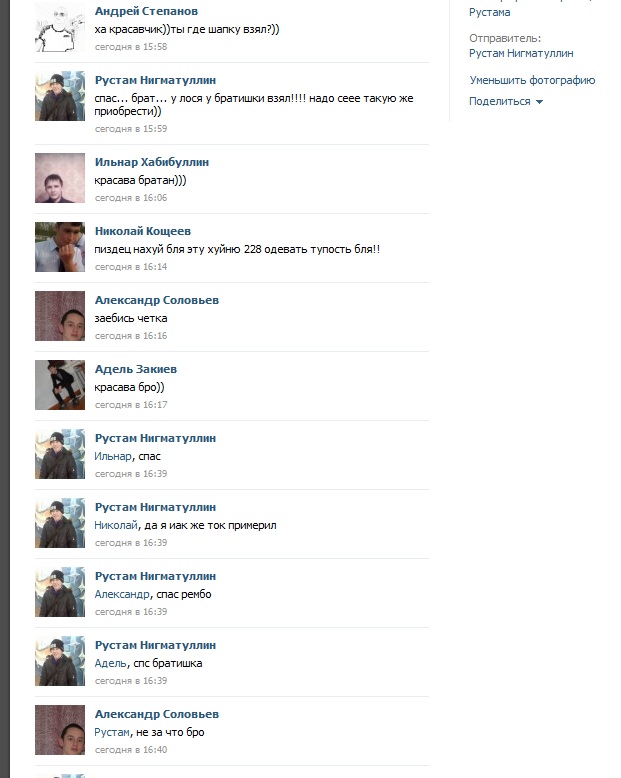Click the 'Ильнар' reply mention link

113,456
